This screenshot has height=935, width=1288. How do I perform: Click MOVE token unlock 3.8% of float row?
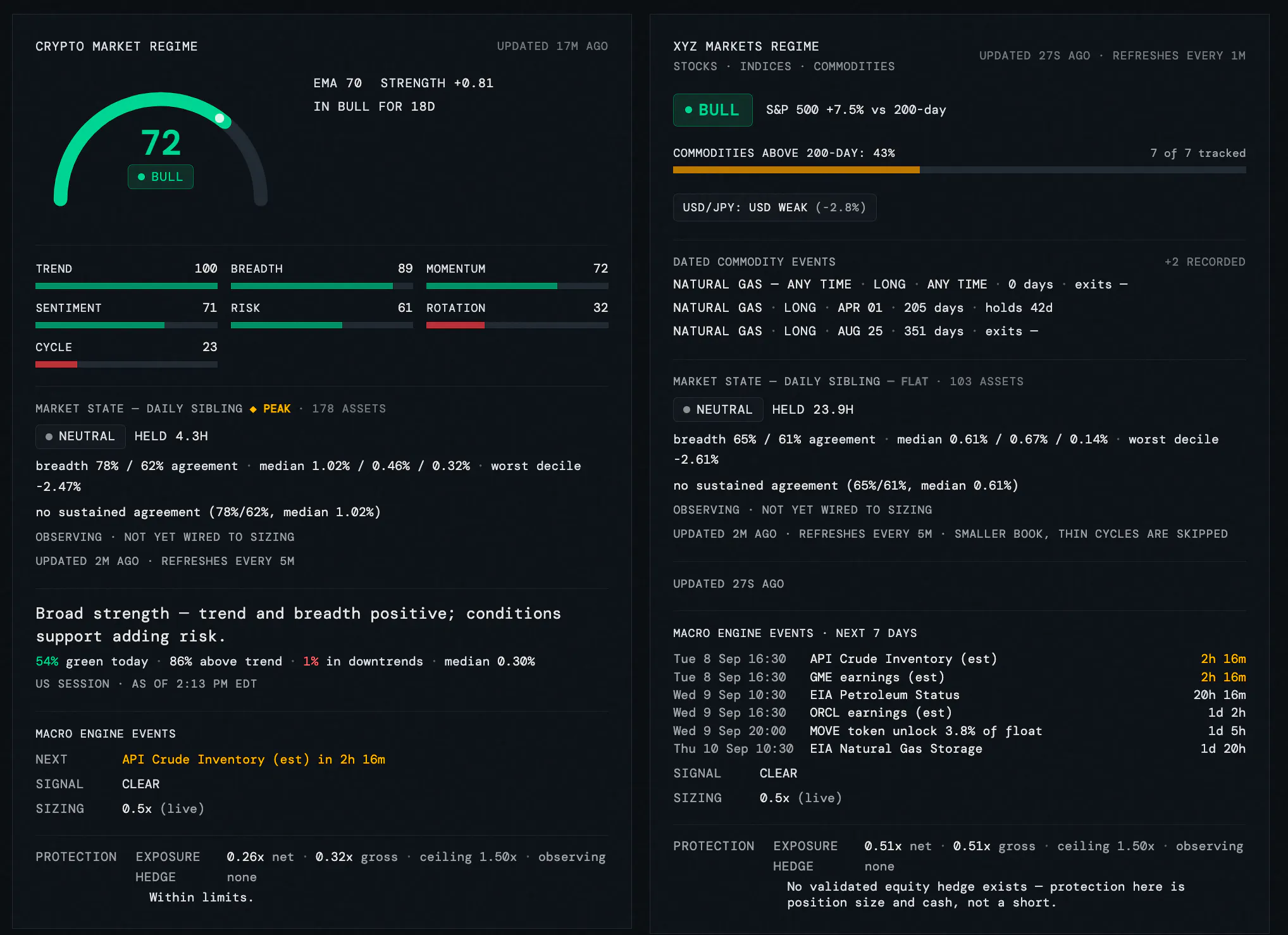(x=959, y=731)
